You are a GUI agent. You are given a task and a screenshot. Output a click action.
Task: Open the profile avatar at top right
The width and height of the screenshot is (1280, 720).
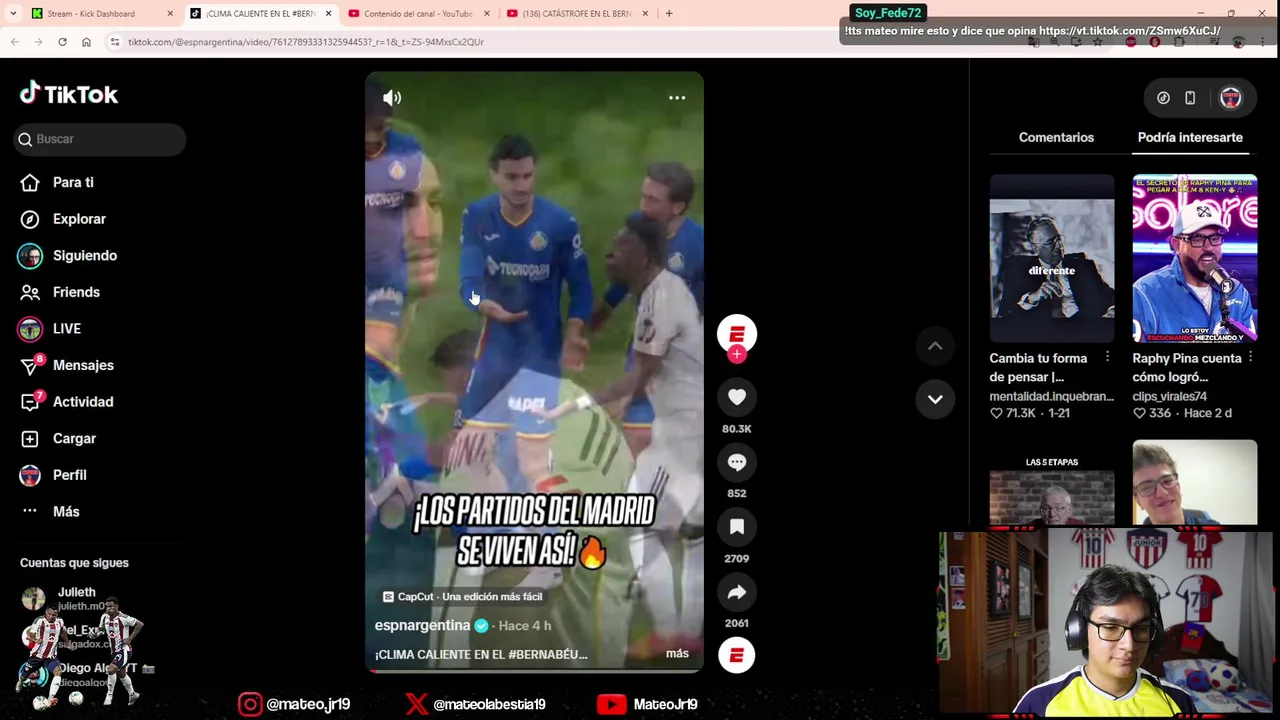pos(1230,98)
